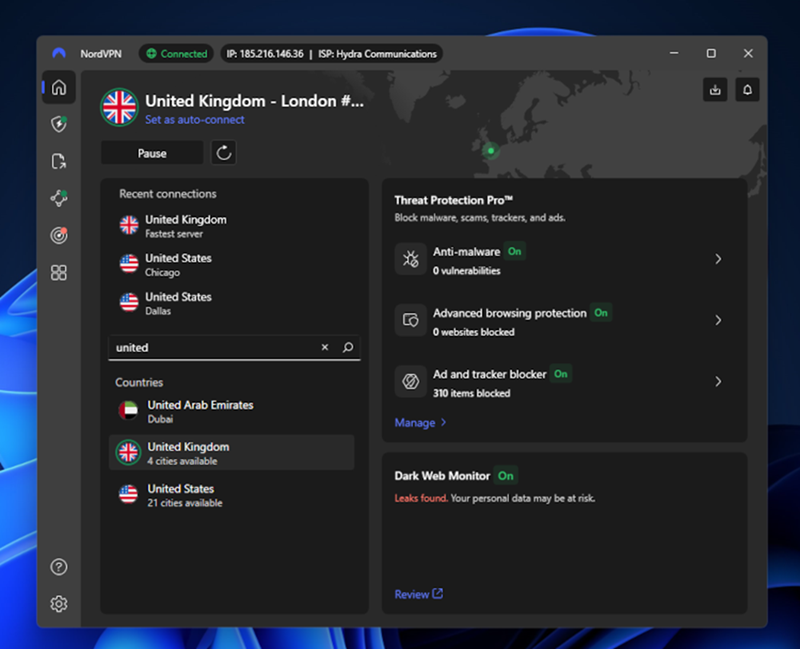This screenshot has height=649, width=800.
Task: Expand the Anti-malware row chevron
Action: tap(718, 259)
